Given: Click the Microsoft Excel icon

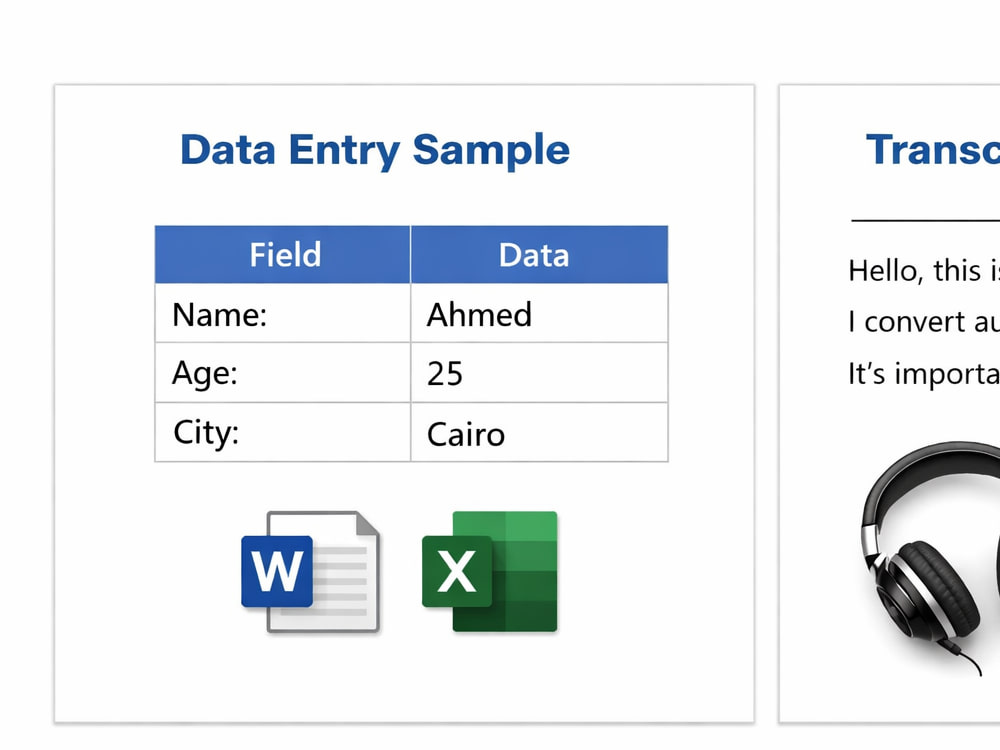Looking at the screenshot, I should [490, 571].
